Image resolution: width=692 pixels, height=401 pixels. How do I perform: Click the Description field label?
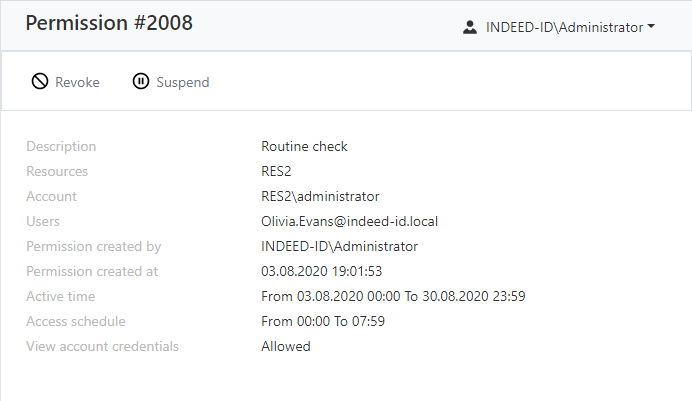pos(61,146)
